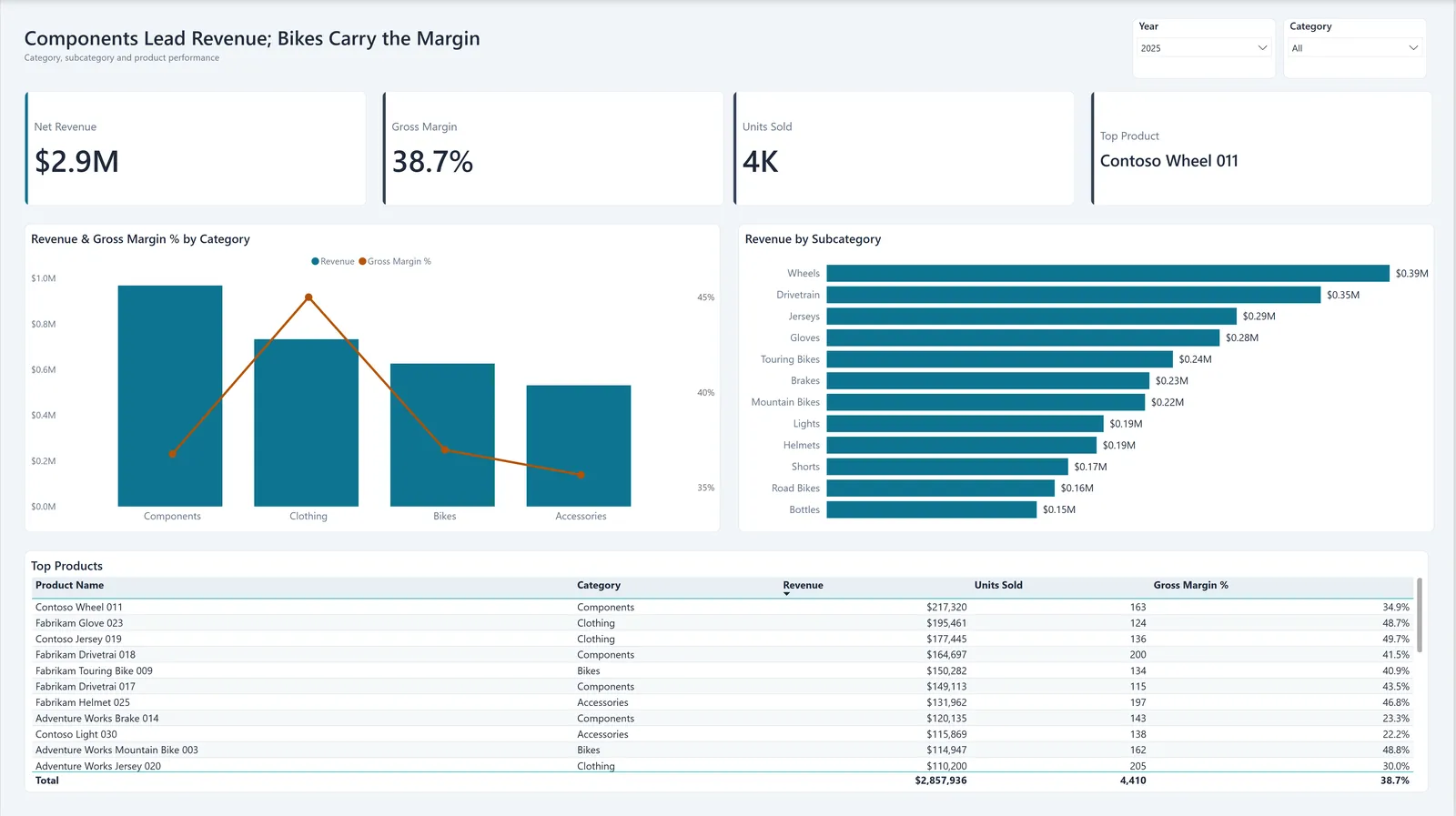This screenshot has width=1456, height=816.
Task: Select the Mountain Bikes subcategory bar
Action: tap(986, 402)
